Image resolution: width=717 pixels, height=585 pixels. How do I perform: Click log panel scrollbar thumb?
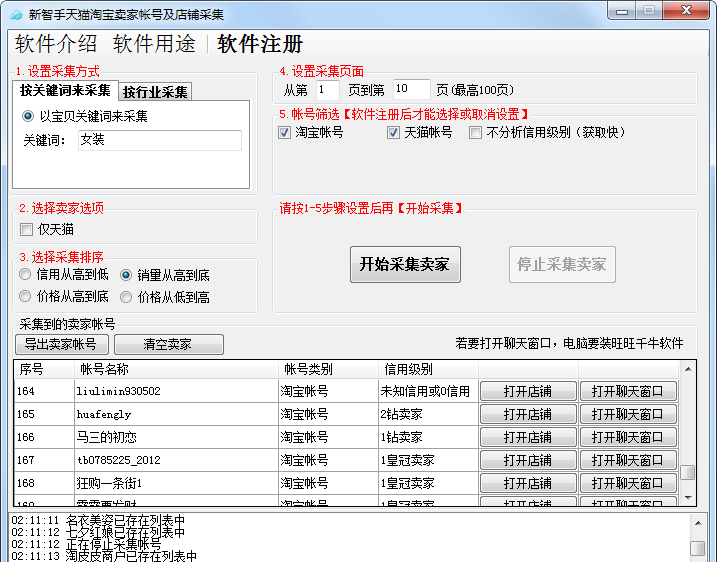(698, 548)
